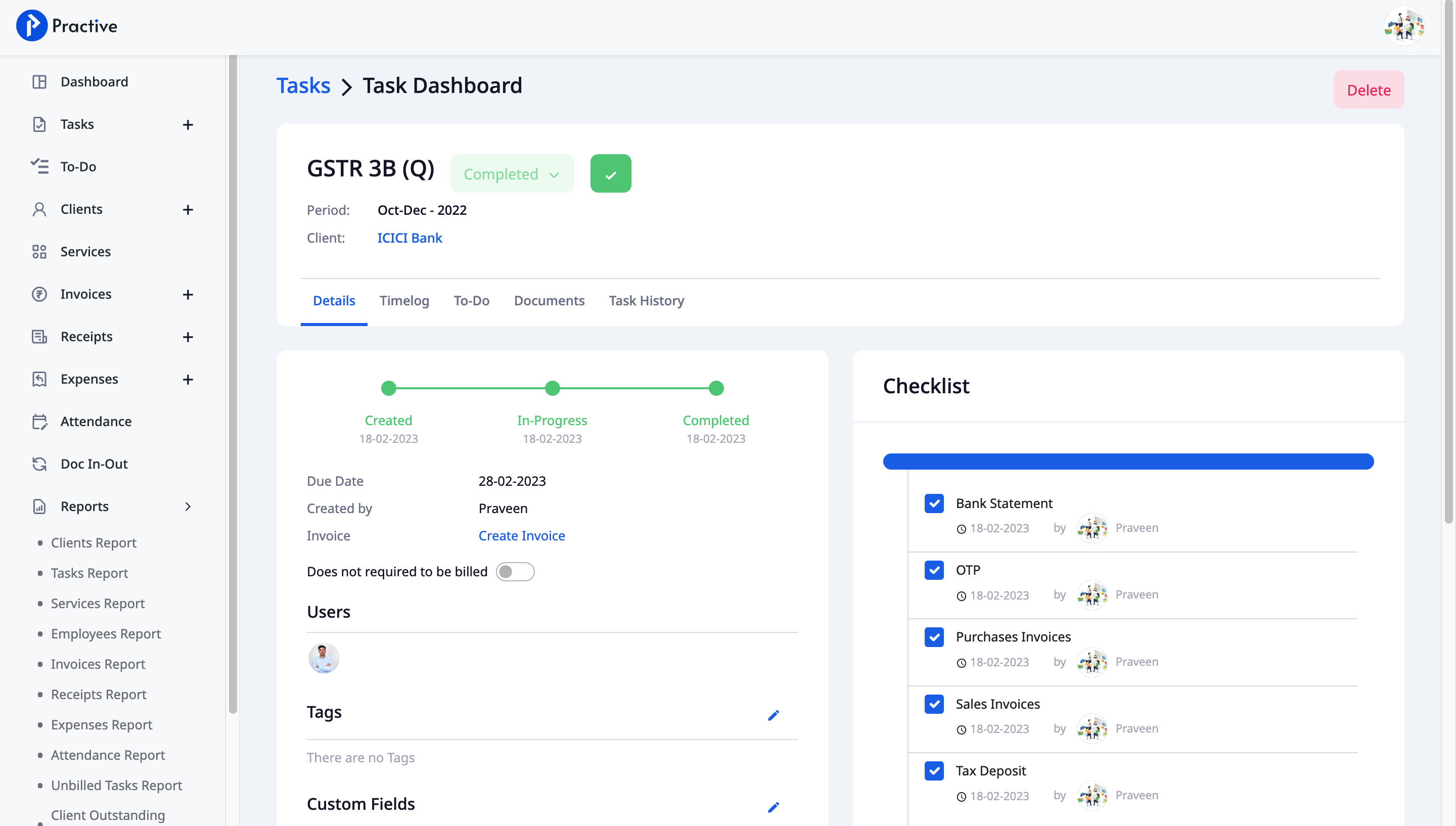Click the Invoices rupee icon
The height and width of the screenshot is (826, 1456).
[39, 294]
